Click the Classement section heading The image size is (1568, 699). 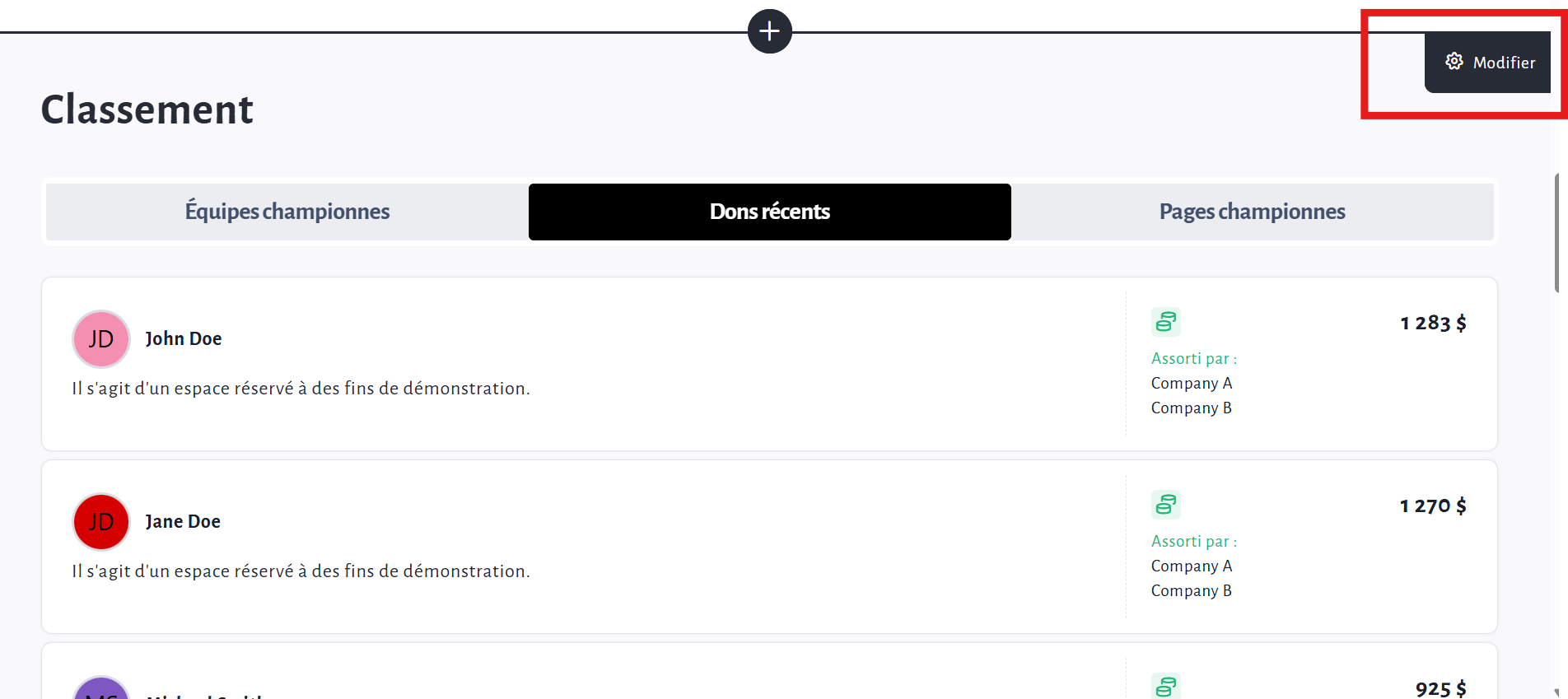(147, 110)
